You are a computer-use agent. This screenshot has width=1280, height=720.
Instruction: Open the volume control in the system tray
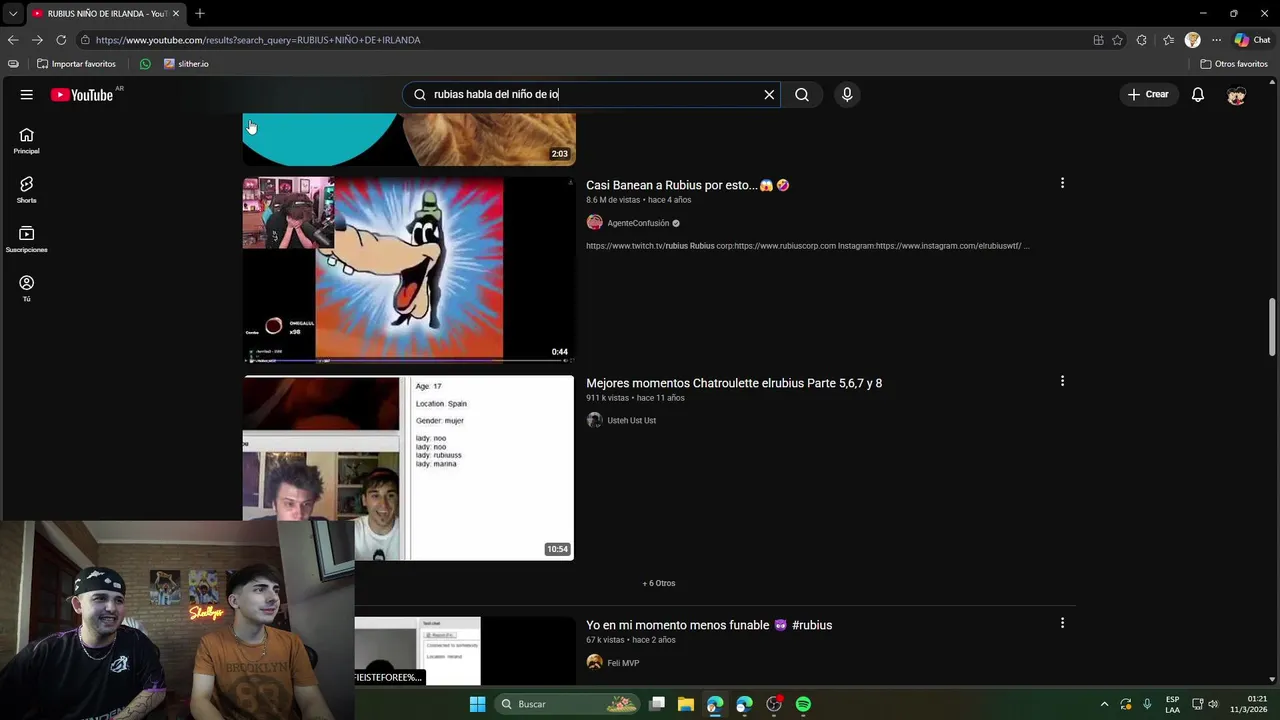pos(1213,704)
